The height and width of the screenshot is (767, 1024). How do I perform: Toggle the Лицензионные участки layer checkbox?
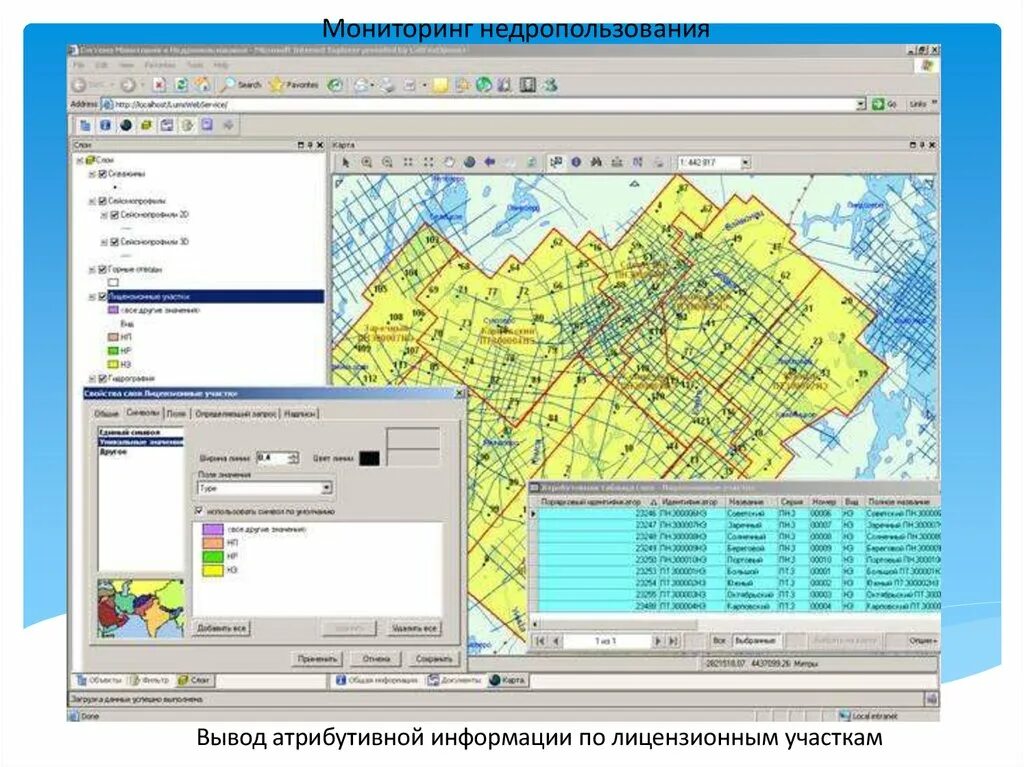[102, 297]
